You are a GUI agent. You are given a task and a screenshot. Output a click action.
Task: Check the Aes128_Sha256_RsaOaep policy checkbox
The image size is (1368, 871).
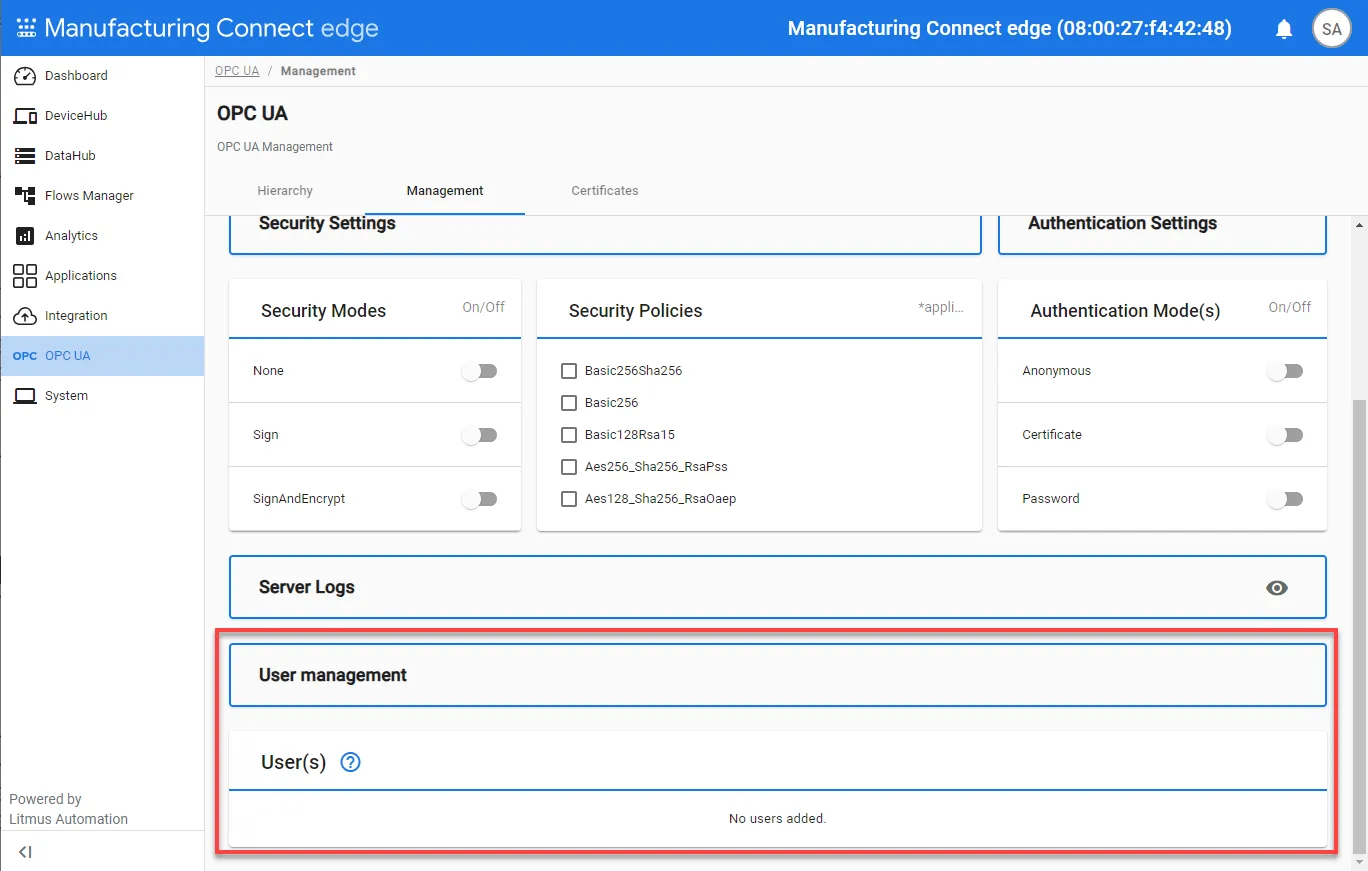click(569, 499)
